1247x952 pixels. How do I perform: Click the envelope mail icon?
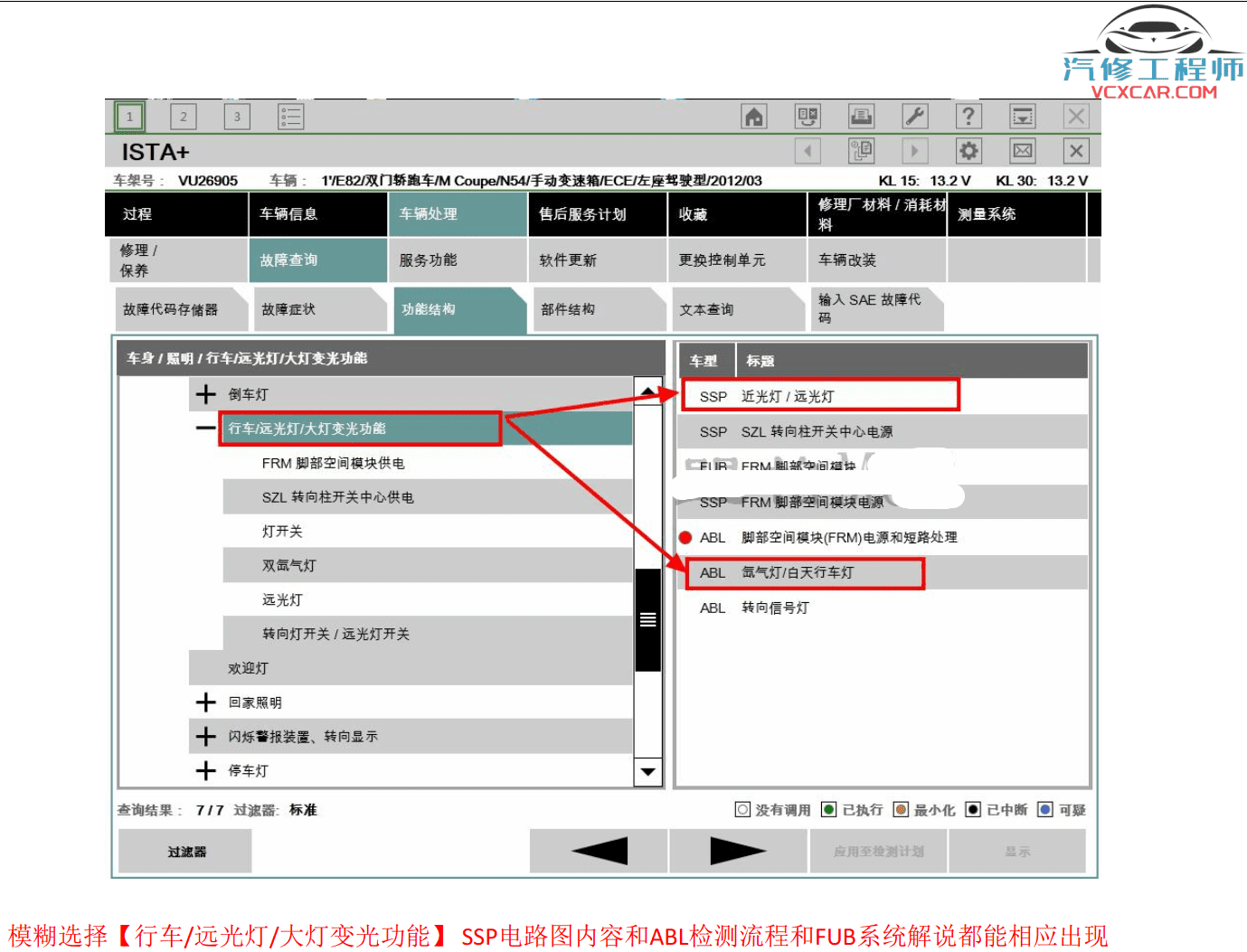point(1021,150)
